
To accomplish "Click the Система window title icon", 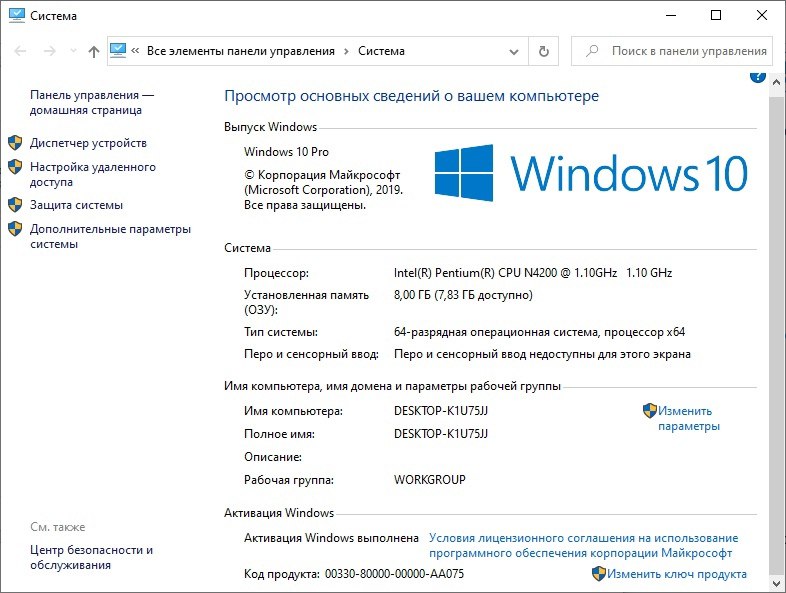I will point(17,16).
